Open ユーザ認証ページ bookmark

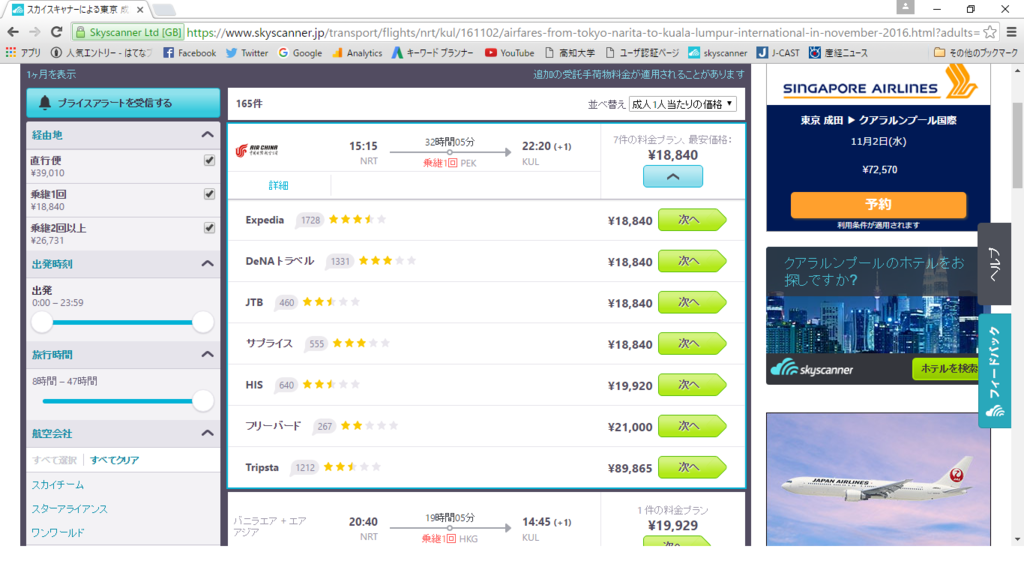tap(642, 53)
